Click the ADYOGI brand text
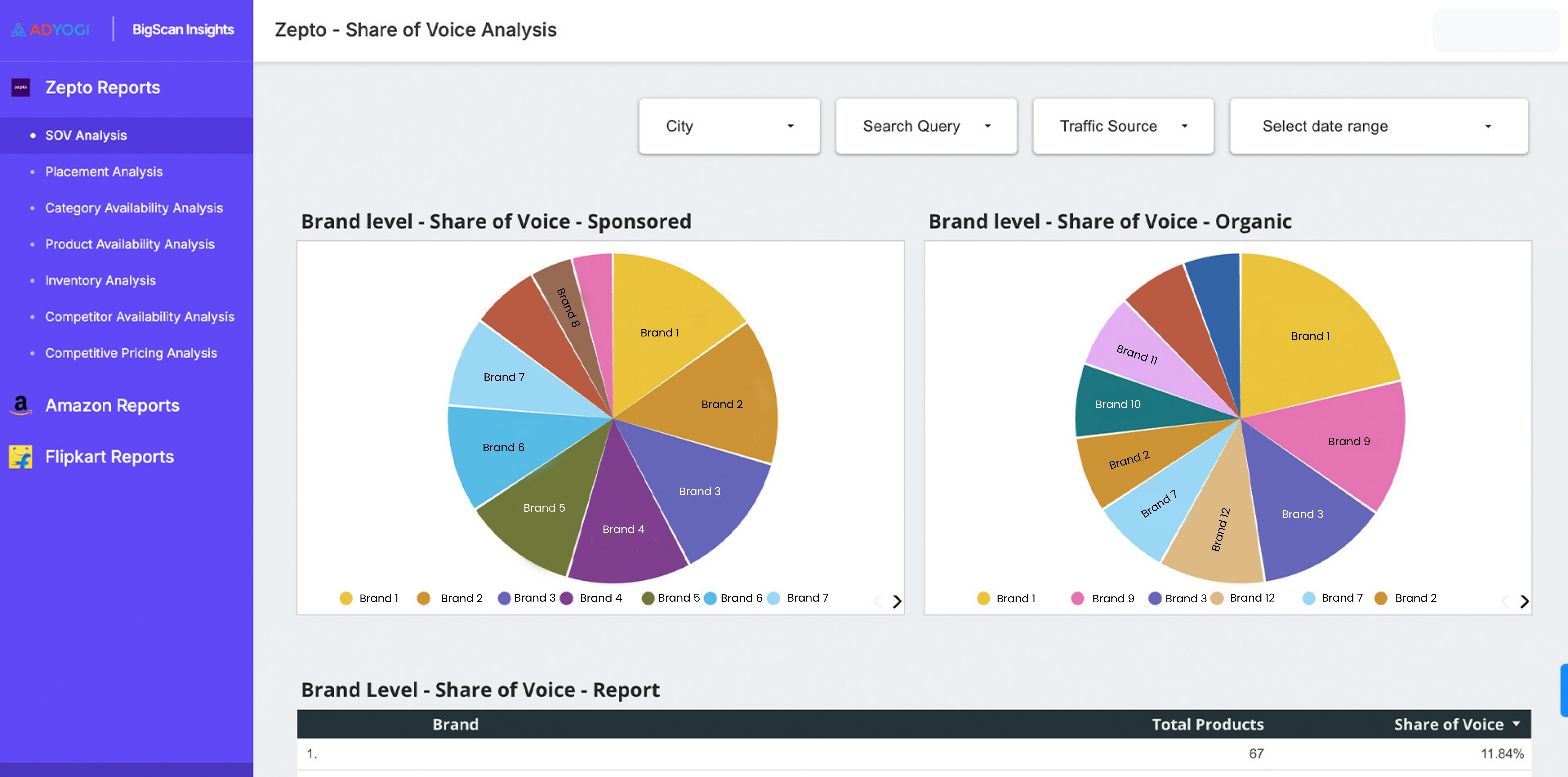Image resolution: width=1568 pixels, height=777 pixels. click(x=60, y=29)
